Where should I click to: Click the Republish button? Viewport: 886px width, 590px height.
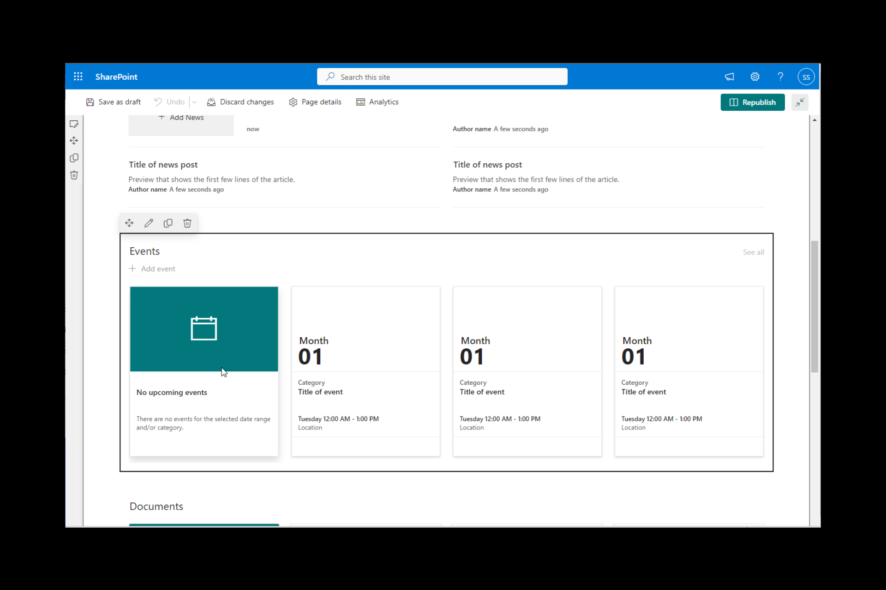[x=753, y=102]
